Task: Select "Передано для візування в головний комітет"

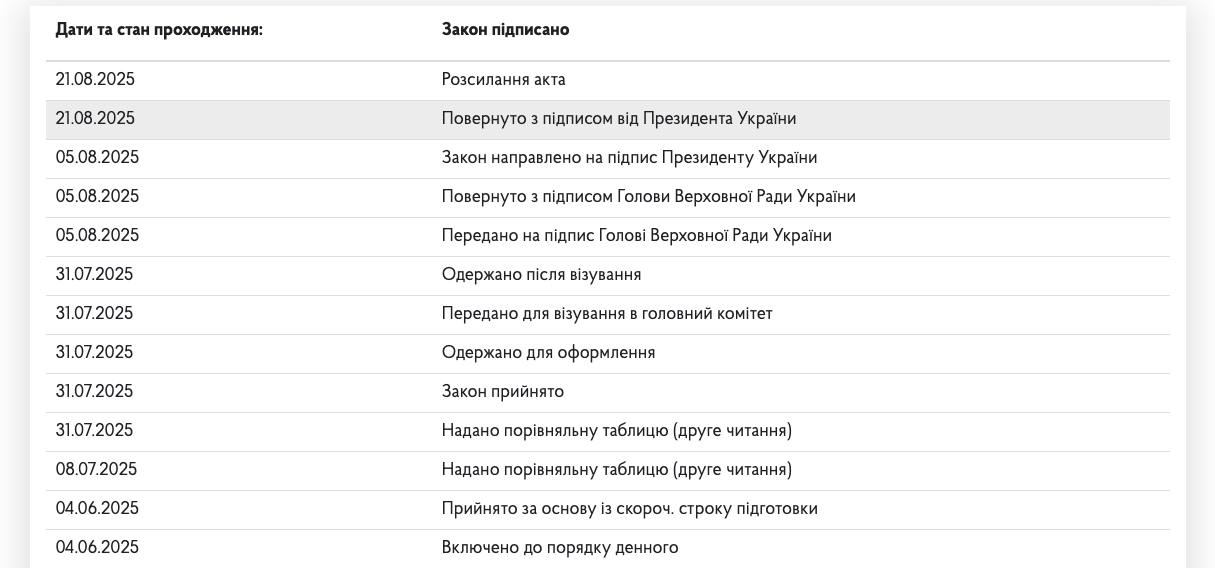Action: 606,314
